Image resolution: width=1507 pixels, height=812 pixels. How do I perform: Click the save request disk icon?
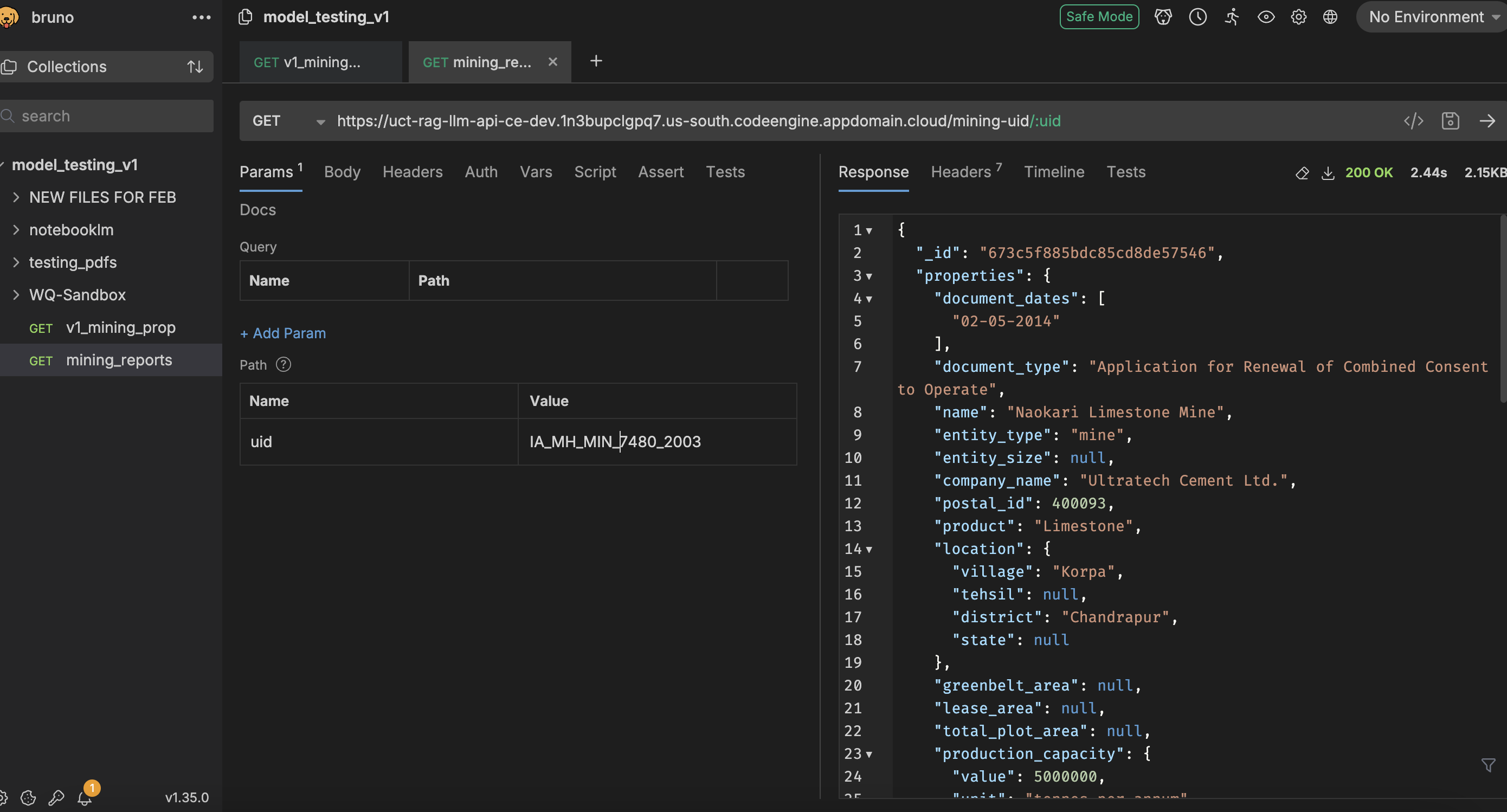[x=1450, y=121]
